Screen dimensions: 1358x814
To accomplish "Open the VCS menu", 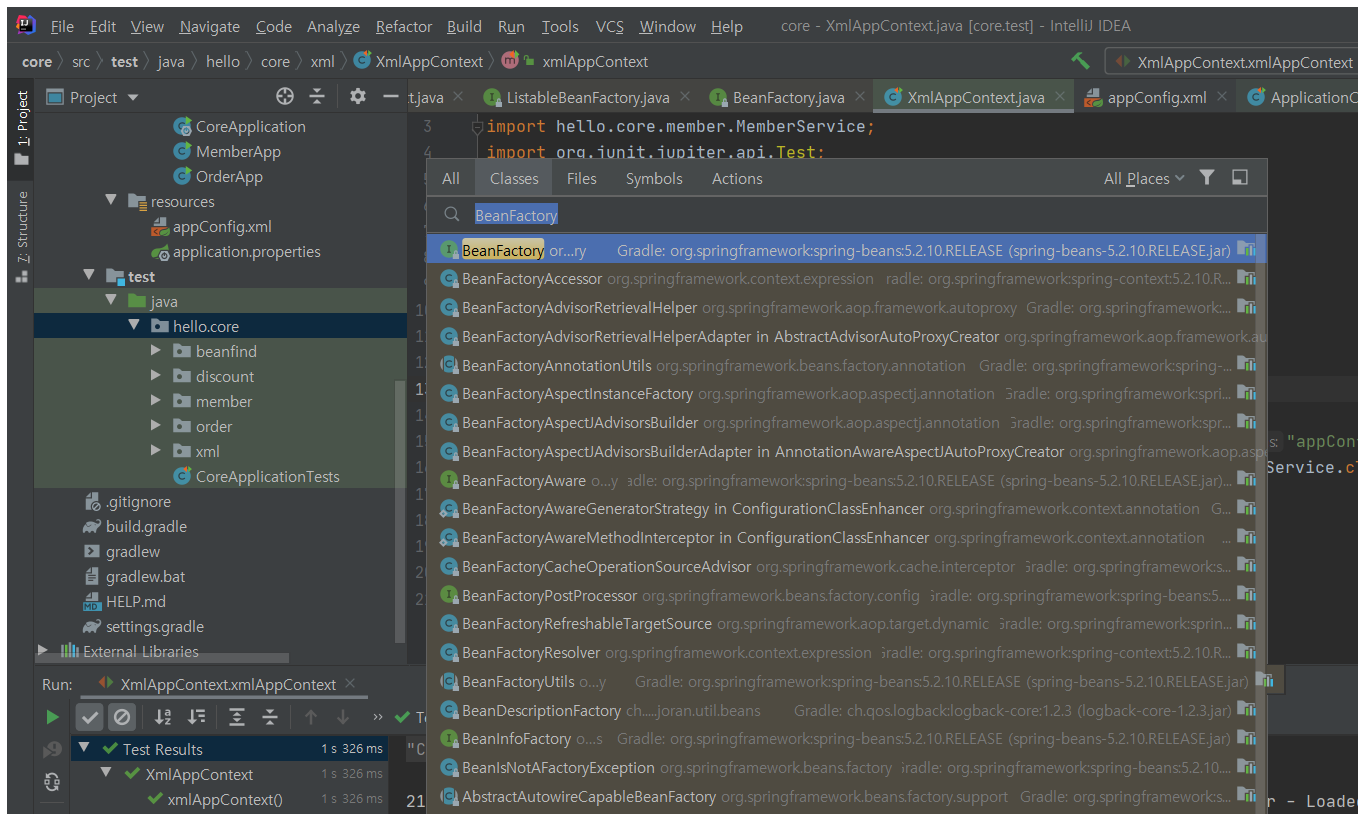I will coord(609,27).
